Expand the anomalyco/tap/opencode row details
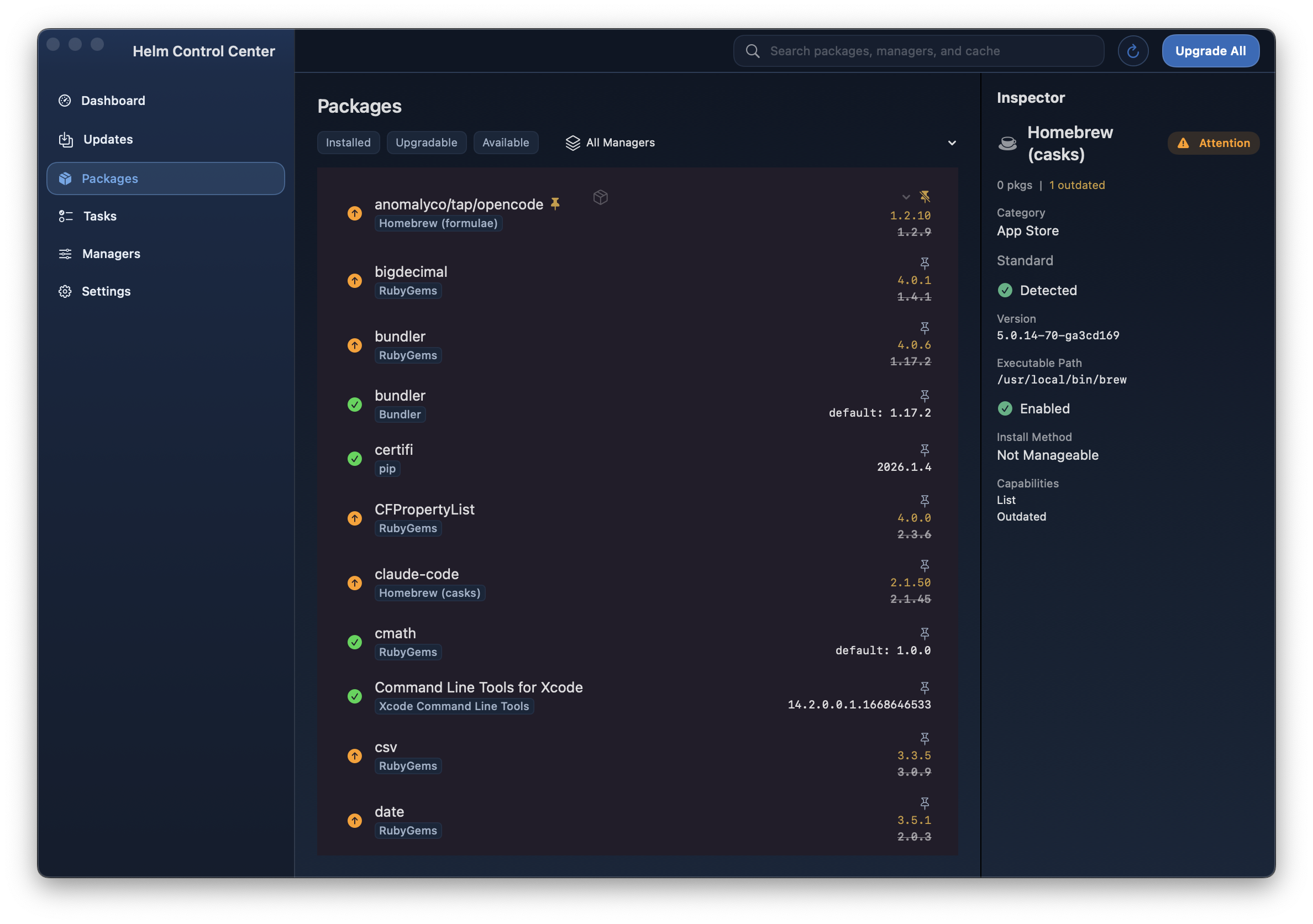The height and width of the screenshot is (924, 1313). click(905, 197)
